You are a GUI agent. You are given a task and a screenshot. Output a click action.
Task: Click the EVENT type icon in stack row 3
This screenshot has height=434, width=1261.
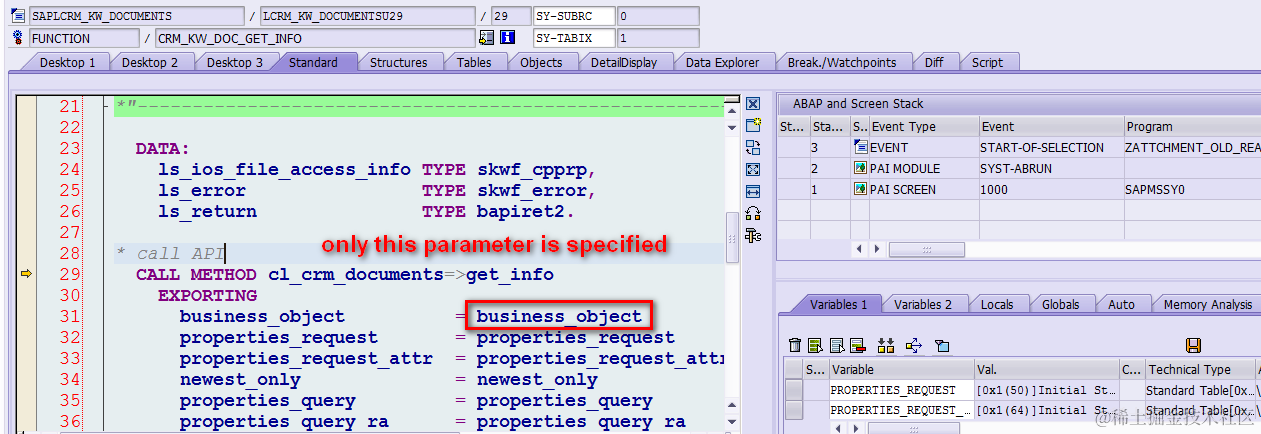pos(860,147)
